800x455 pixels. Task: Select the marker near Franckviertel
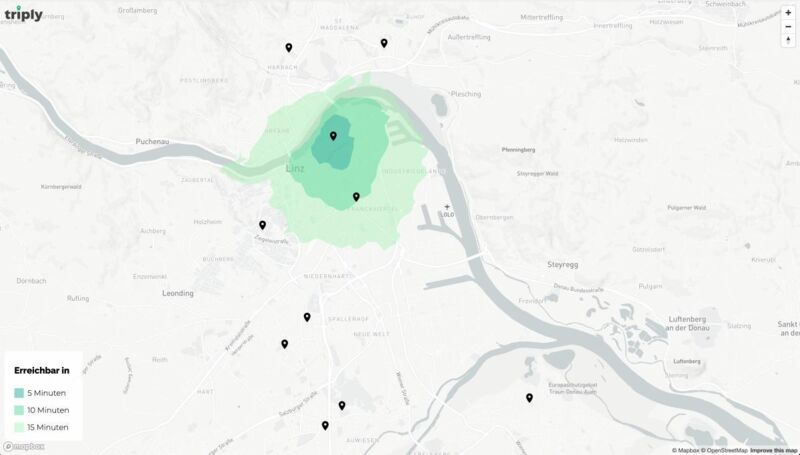356,196
